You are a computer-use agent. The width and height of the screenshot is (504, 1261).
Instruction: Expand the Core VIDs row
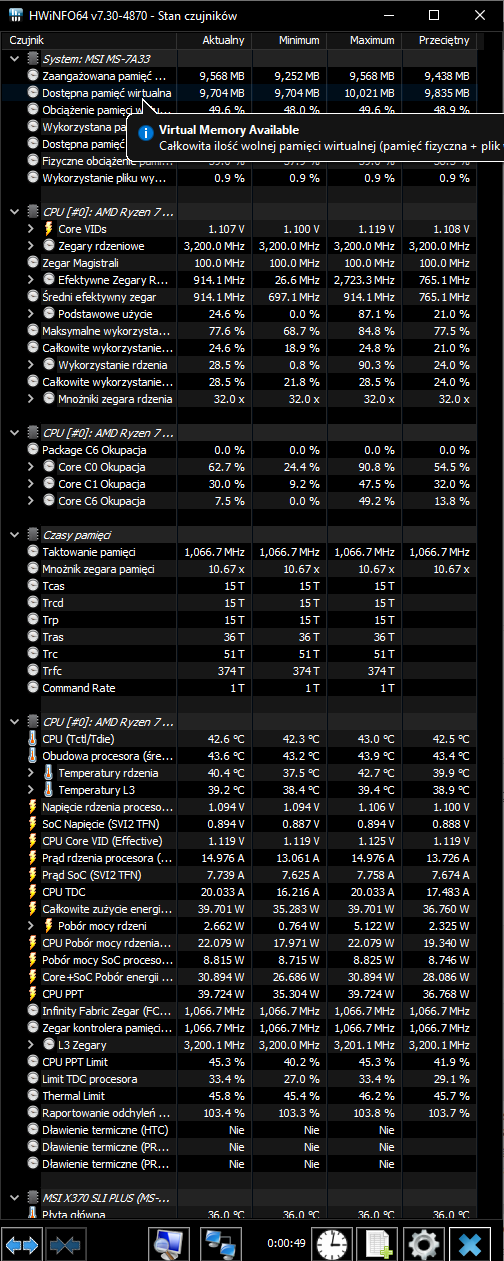[x=31, y=228]
